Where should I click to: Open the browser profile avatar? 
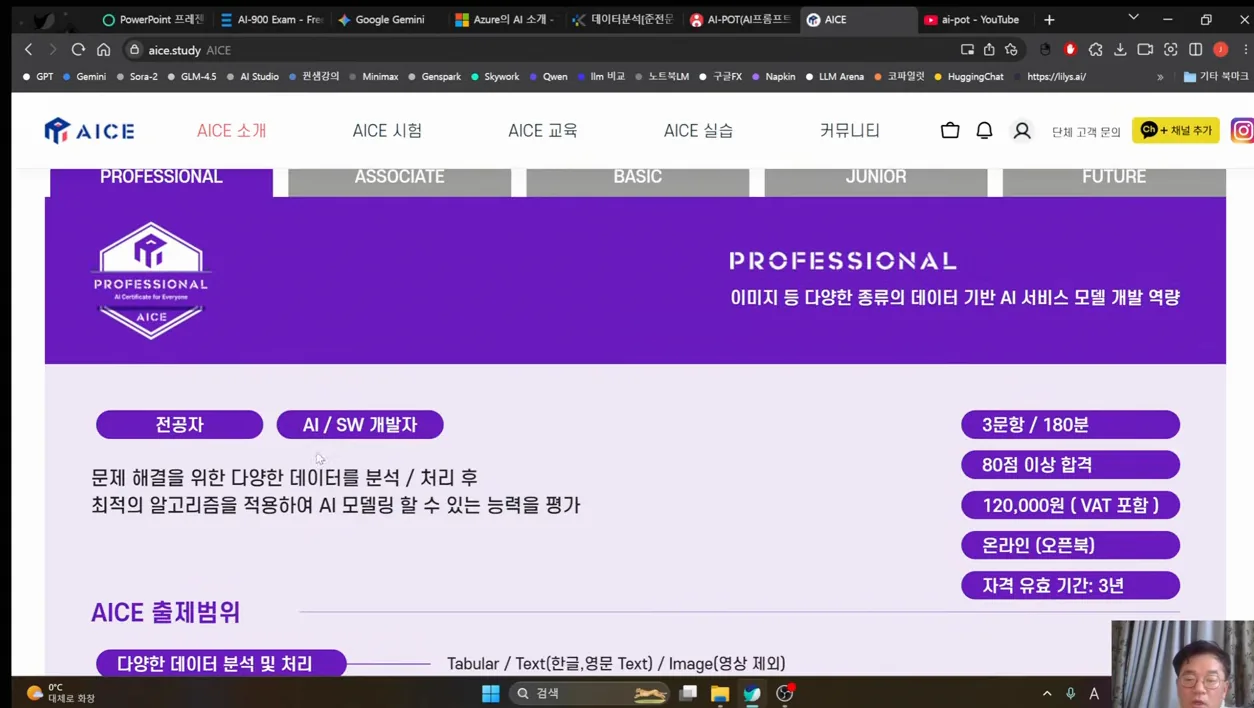(x=1221, y=49)
